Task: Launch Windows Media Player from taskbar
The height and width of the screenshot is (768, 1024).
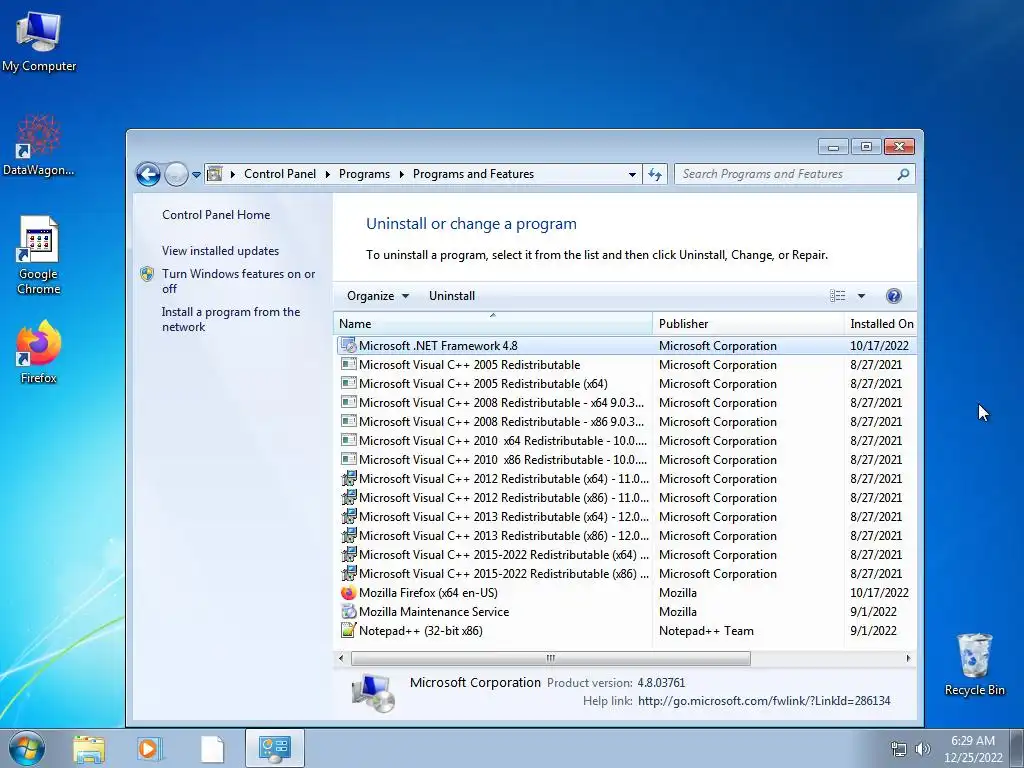Action: [150, 749]
